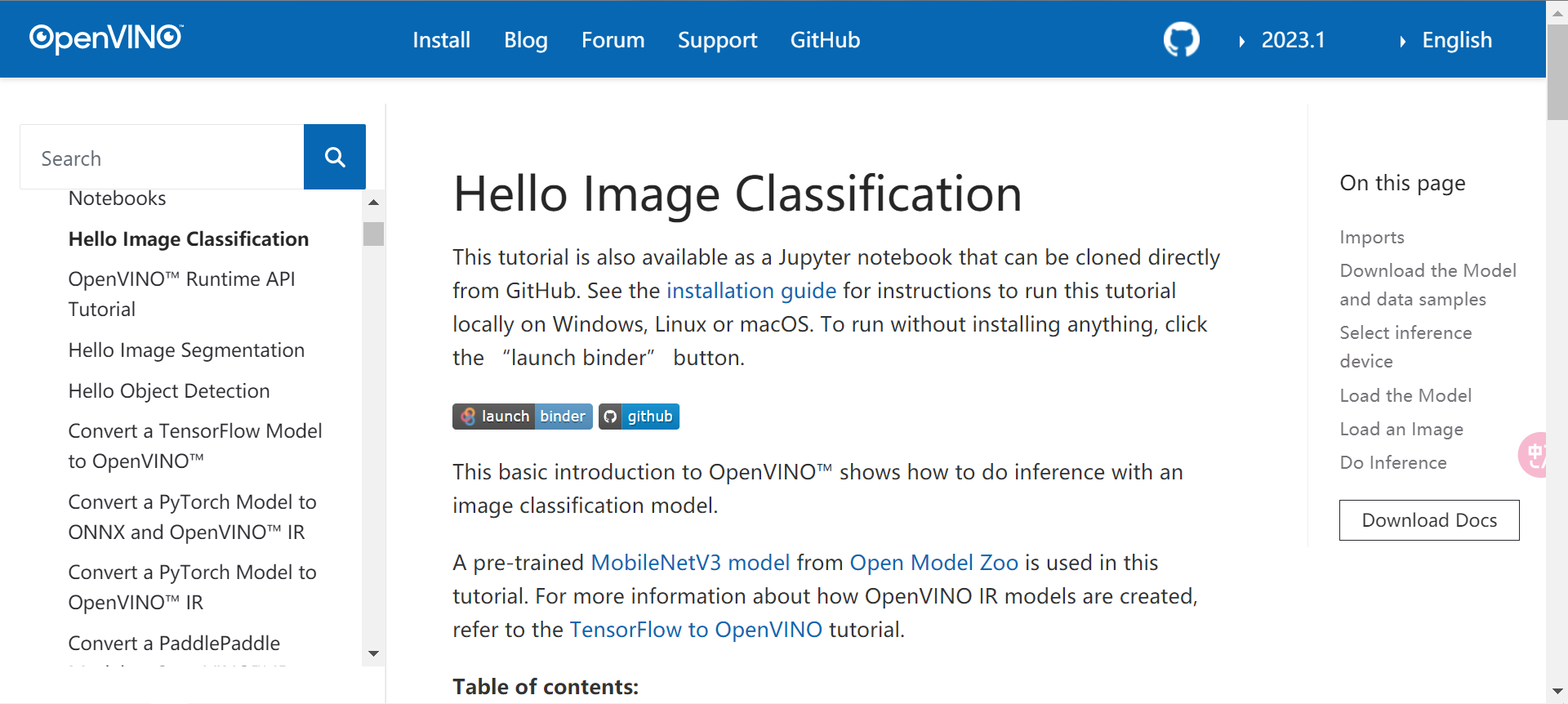1568x704 pixels.
Task: Select Hello Image Classification sidebar entry
Action: 189,239
